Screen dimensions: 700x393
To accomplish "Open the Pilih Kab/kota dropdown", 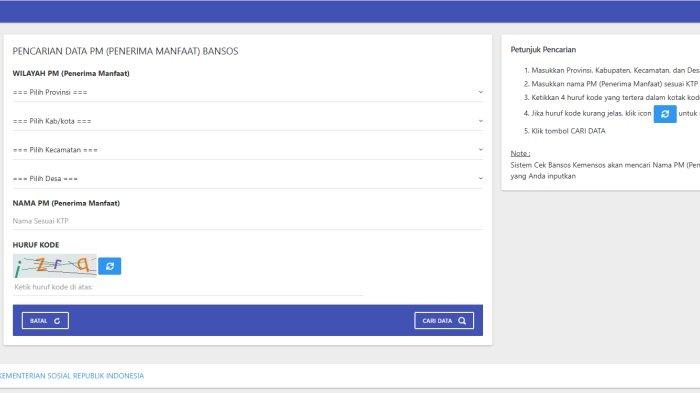I will (x=248, y=121).
